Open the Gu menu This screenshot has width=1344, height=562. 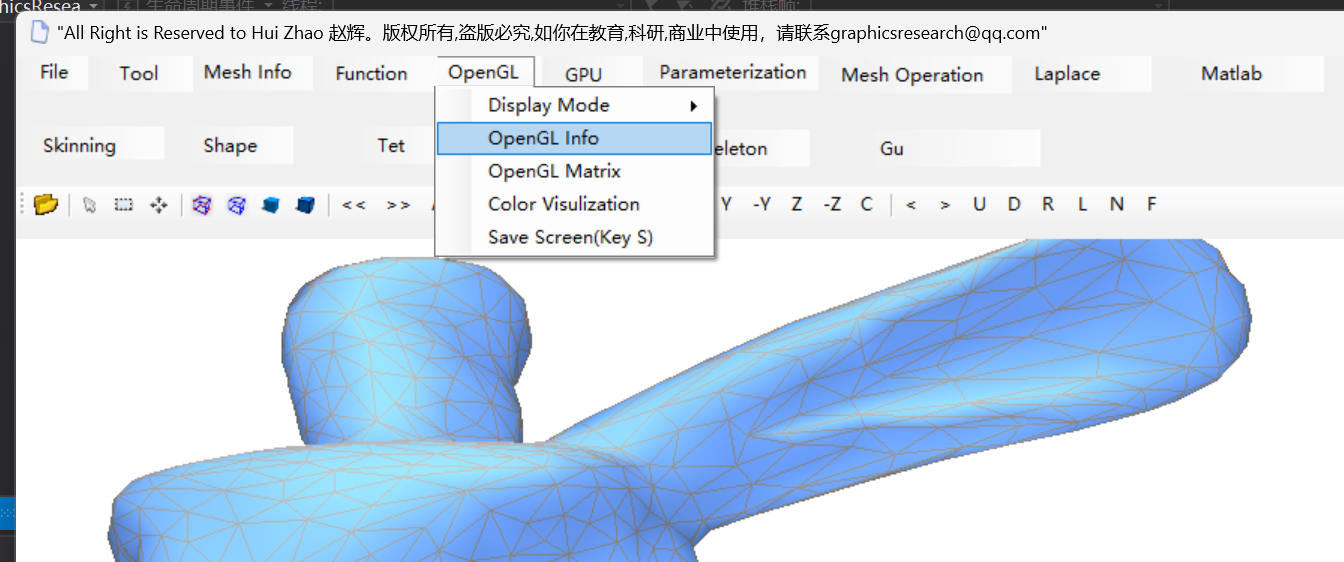coord(892,148)
